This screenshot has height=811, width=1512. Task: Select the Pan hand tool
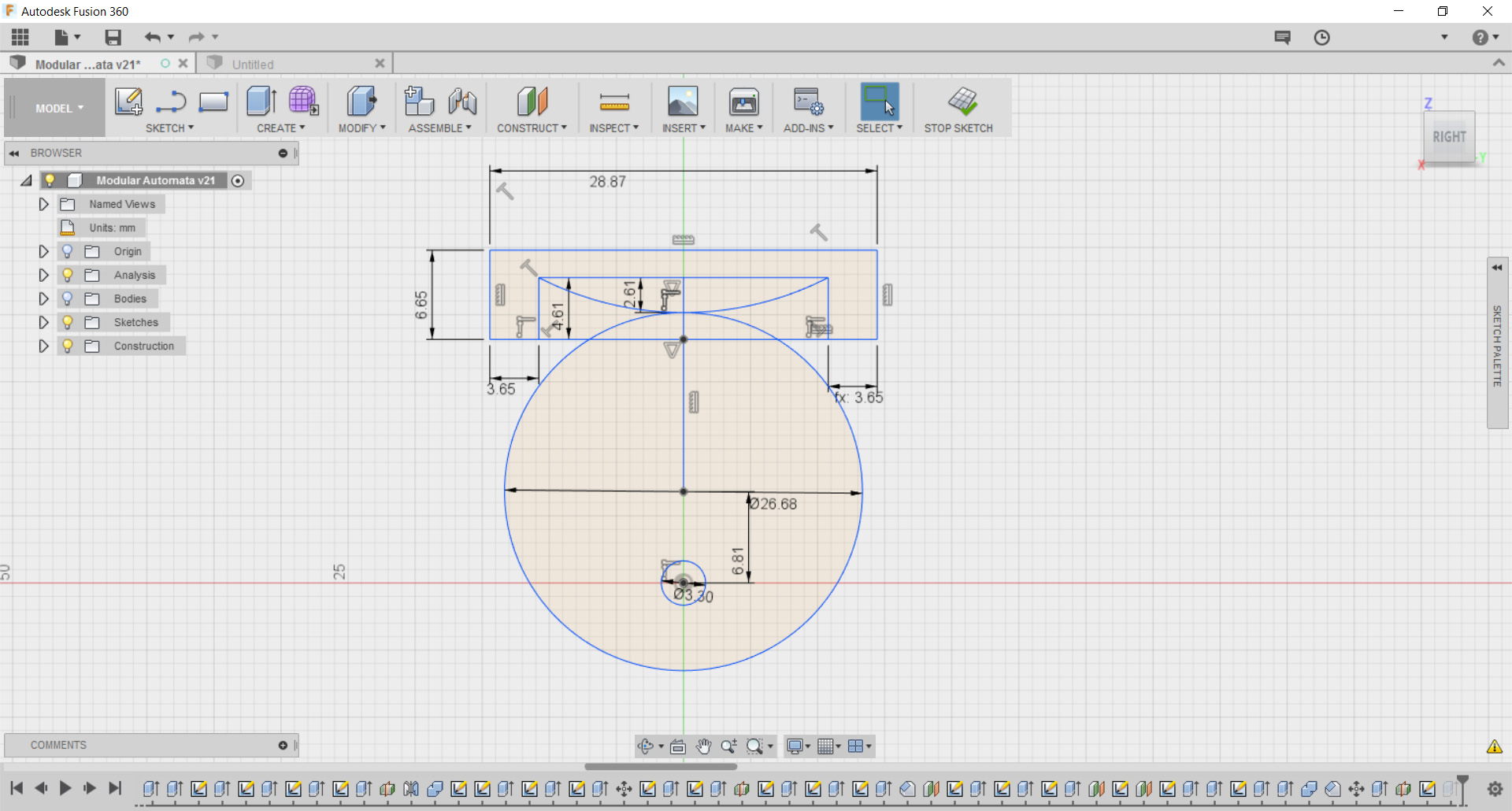click(x=703, y=746)
